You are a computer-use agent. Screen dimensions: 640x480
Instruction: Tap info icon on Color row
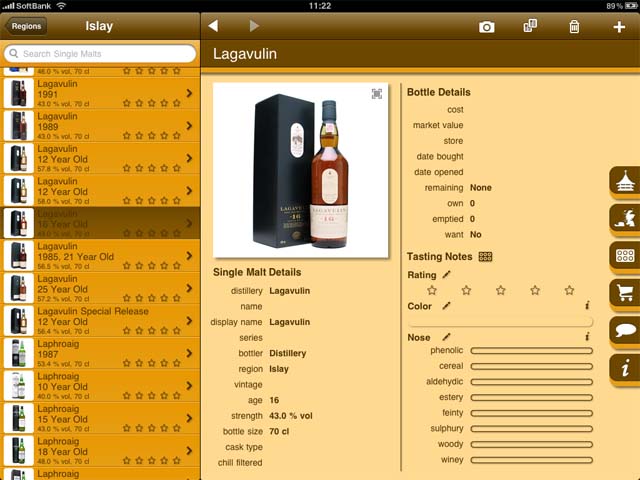coord(587,305)
